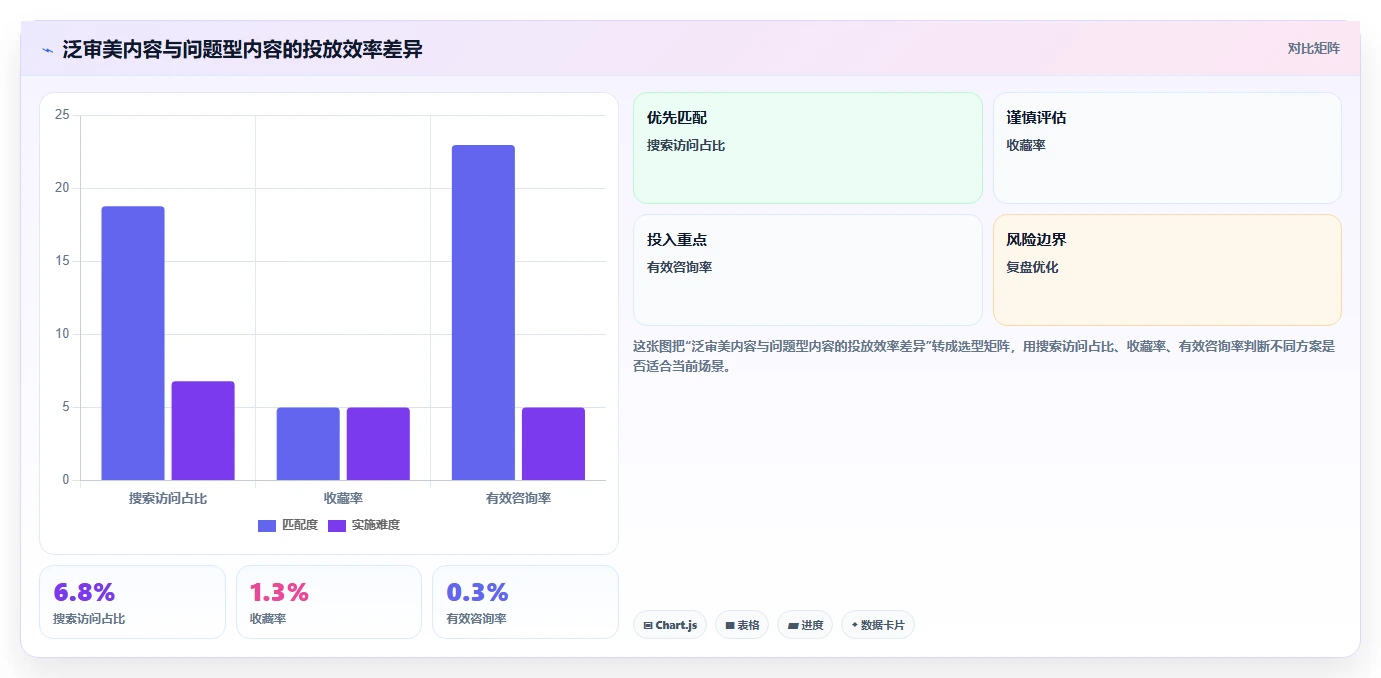Click the 搜索访问占比 text in 优先匹配 card

686,145
